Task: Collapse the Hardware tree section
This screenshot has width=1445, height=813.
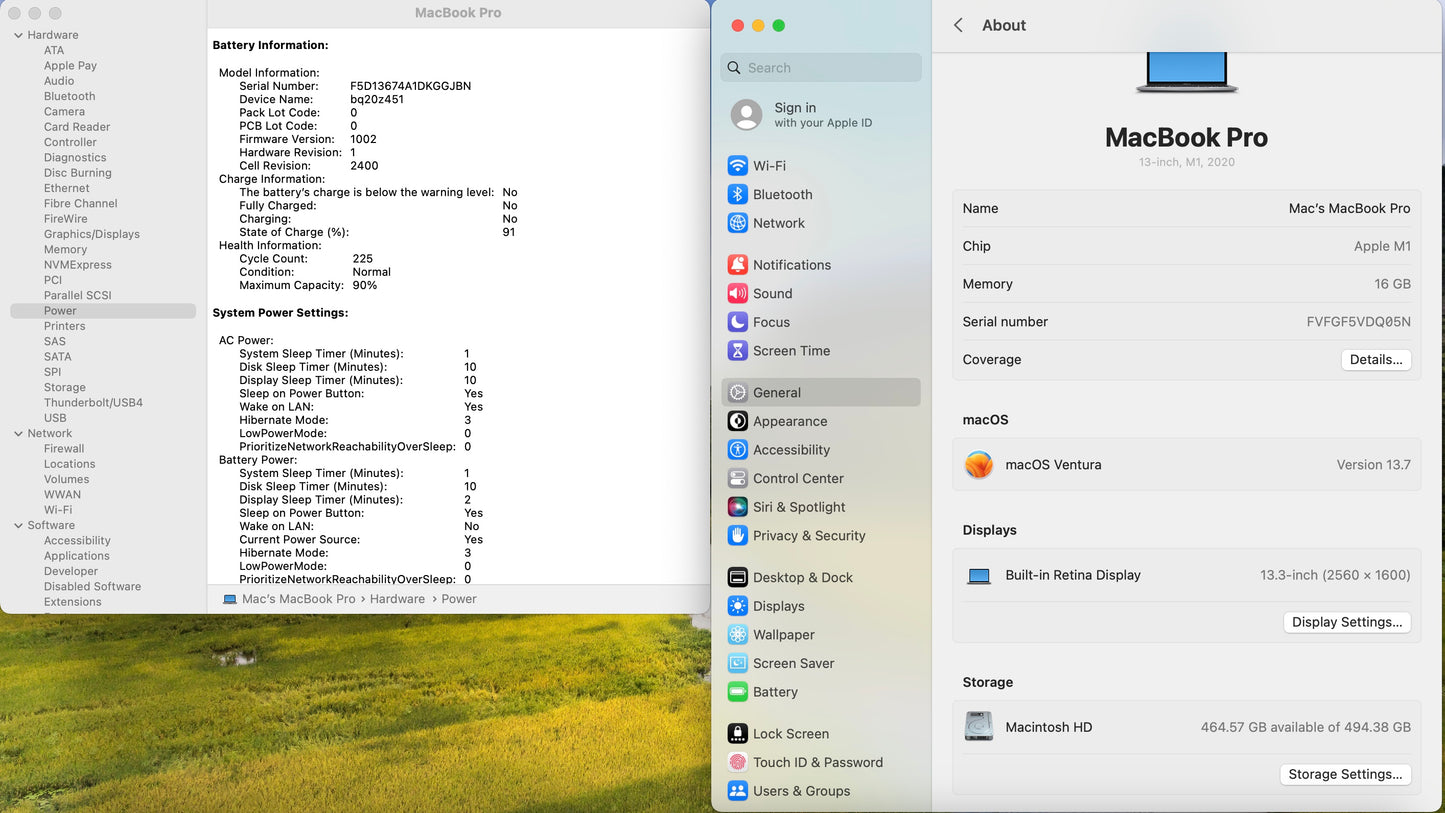Action: pyautogui.click(x=18, y=35)
